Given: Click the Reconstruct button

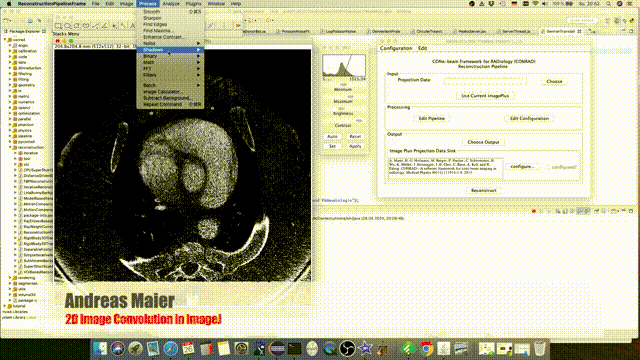Looking at the screenshot, I should [483, 191].
